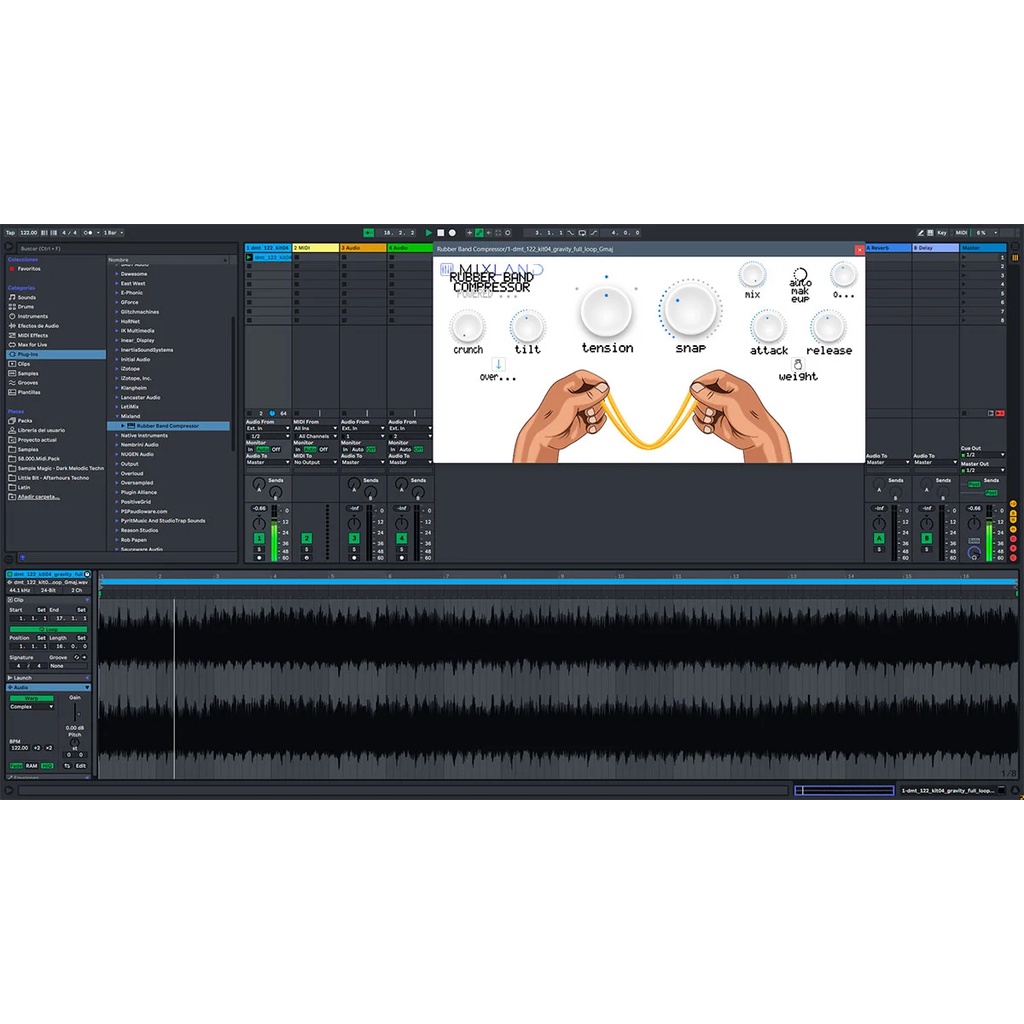Select the 3 Audio track header
The image size is (1024, 1024).
[364, 248]
